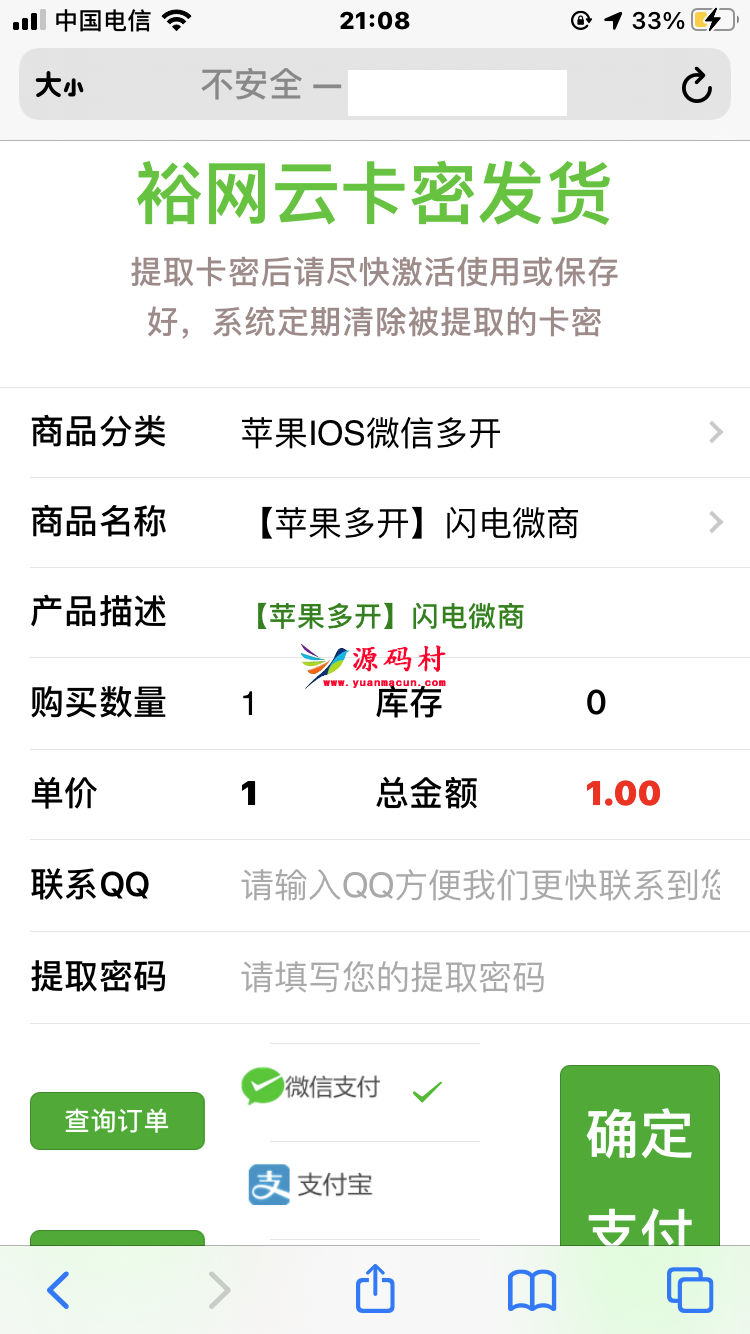Tap the Safari forward arrow
This screenshot has height=1334, width=750.
coord(219,1290)
